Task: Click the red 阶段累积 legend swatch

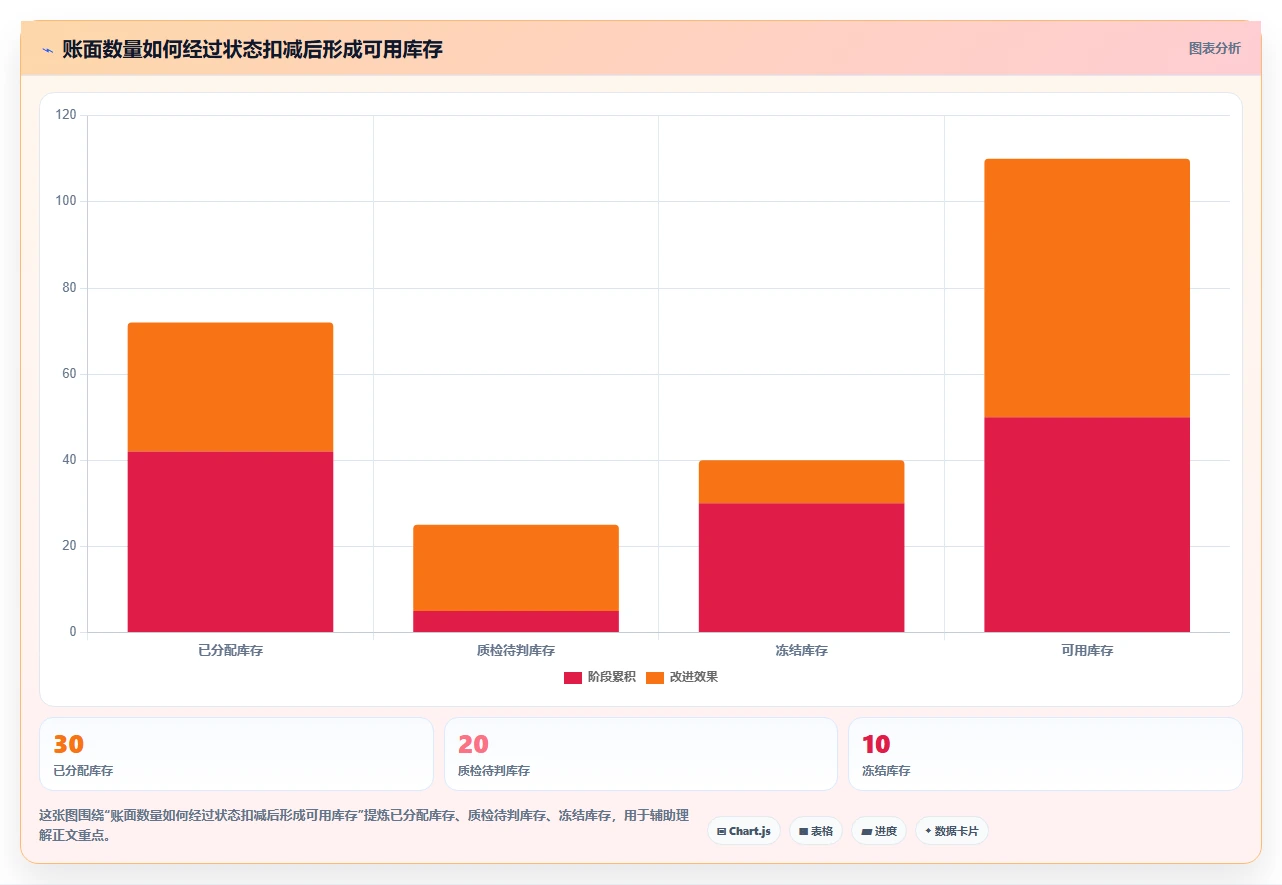Action: 573,677
